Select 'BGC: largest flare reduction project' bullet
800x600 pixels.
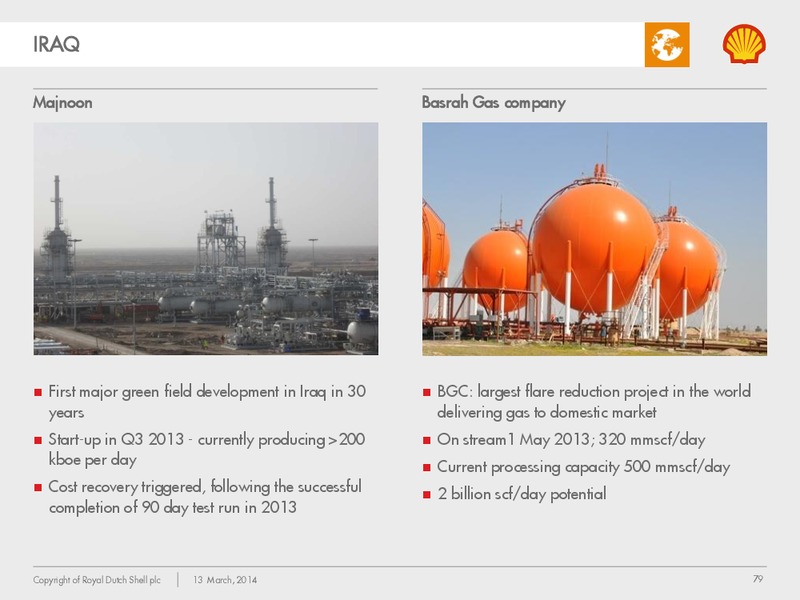pos(594,402)
